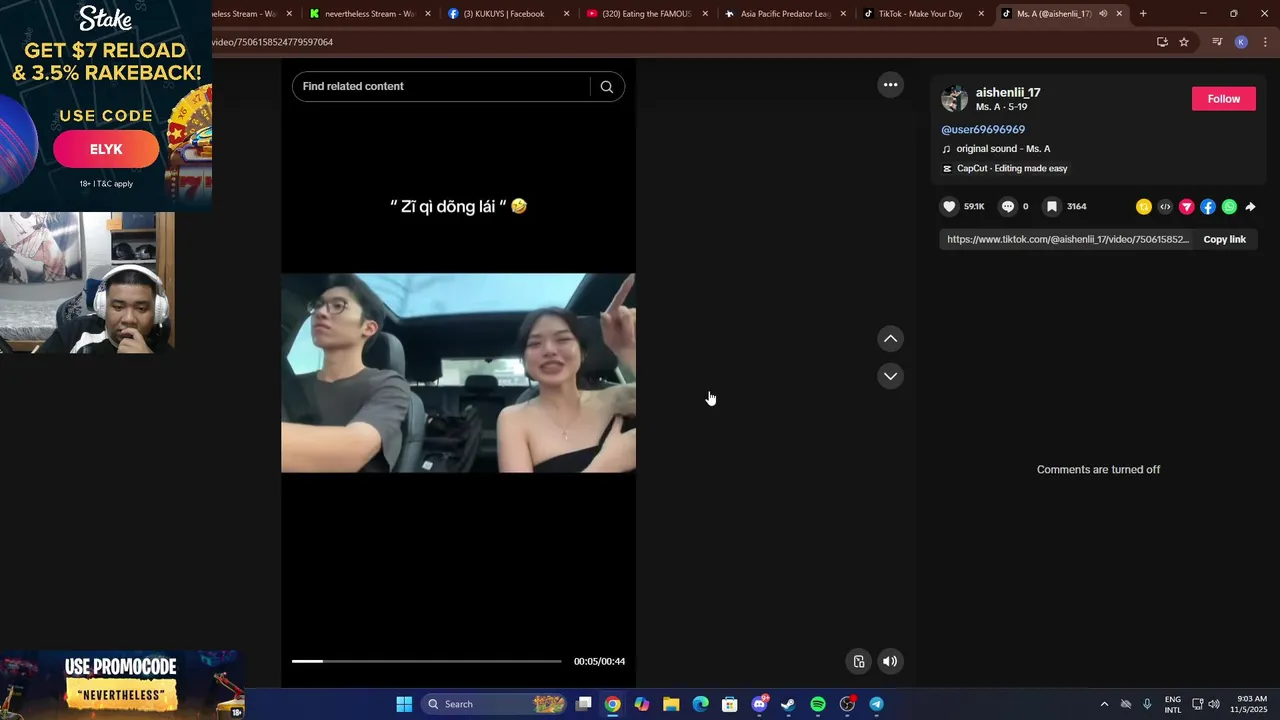Open a new browser tab

pos(1143,14)
